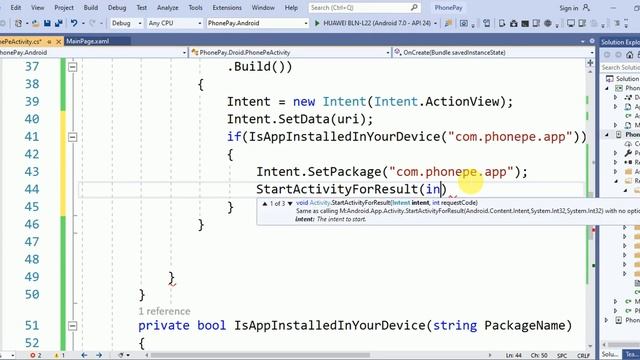
Task: Close the PhonePeActivity.cs tab
Action: tap(58, 41)
